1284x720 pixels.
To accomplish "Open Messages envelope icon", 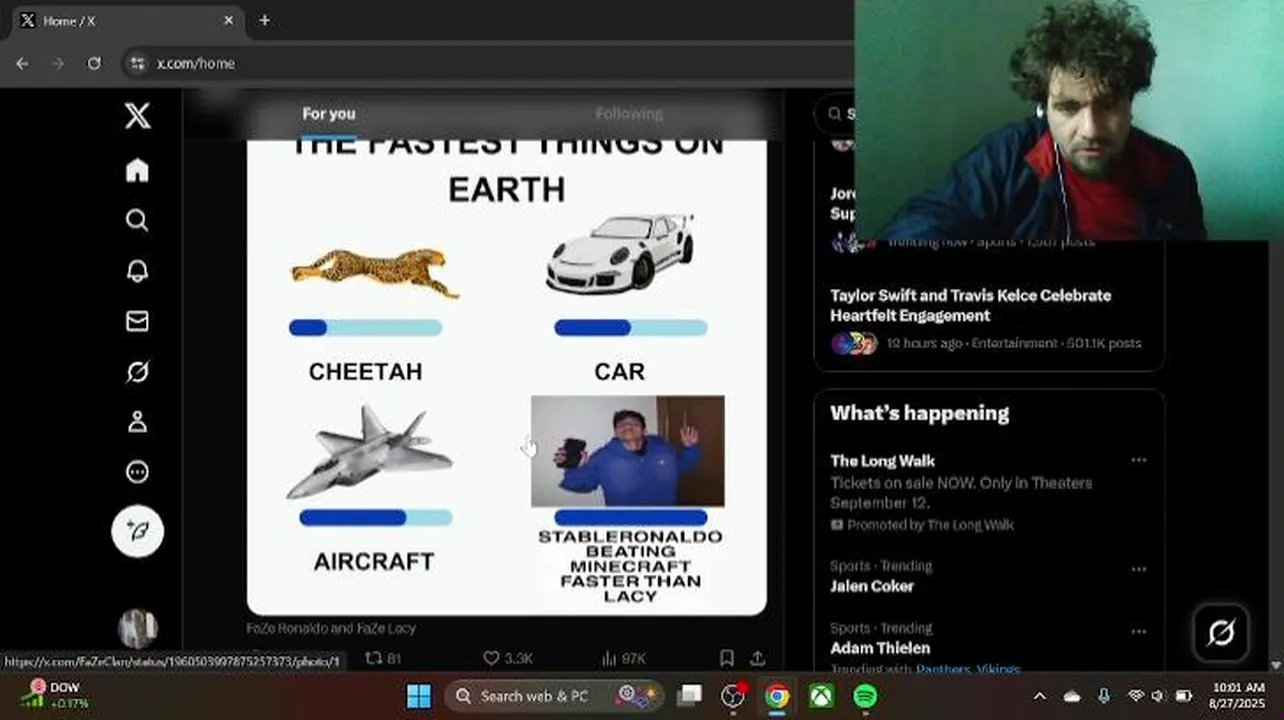I will click(x=137, y=321).
